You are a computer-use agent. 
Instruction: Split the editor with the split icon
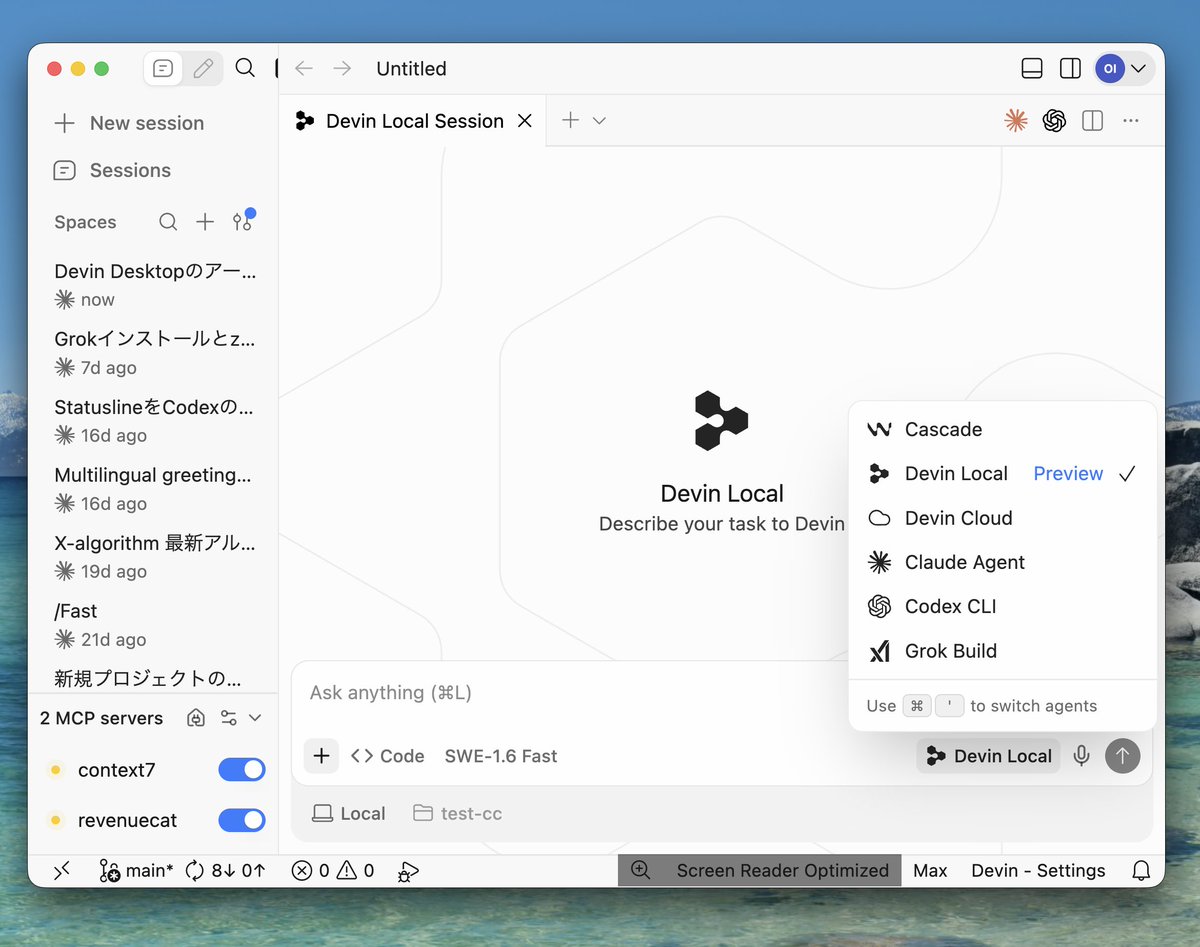click(1093, 121)
